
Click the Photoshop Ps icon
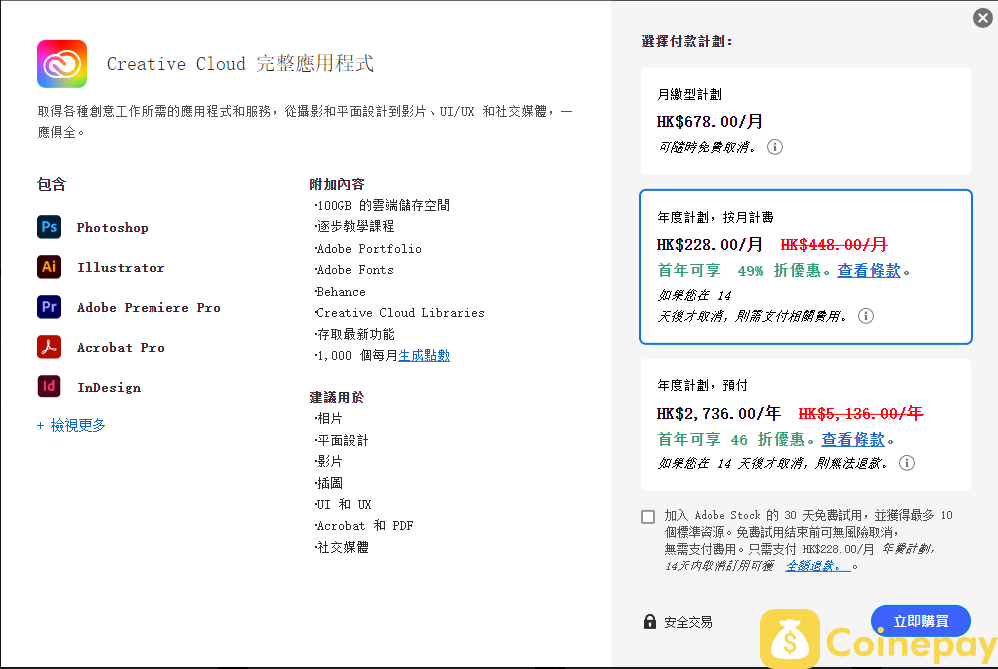coord(49,227)
